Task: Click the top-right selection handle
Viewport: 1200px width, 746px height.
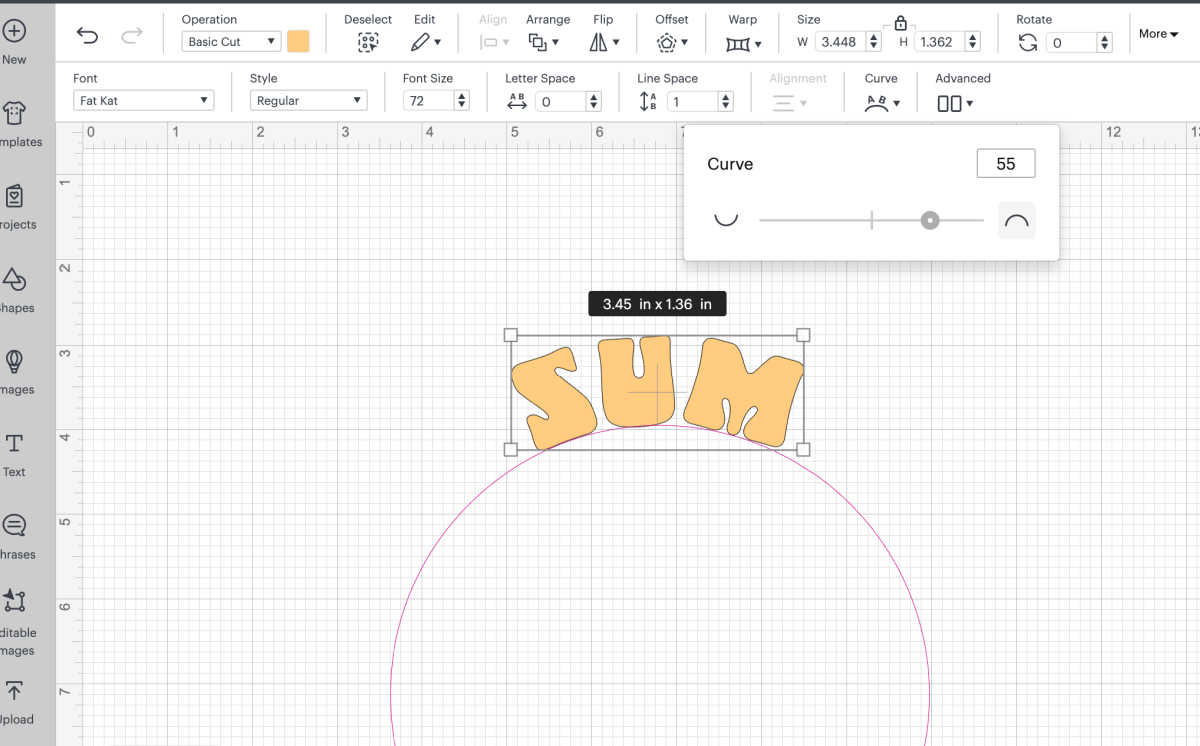Action: (803, 335)
